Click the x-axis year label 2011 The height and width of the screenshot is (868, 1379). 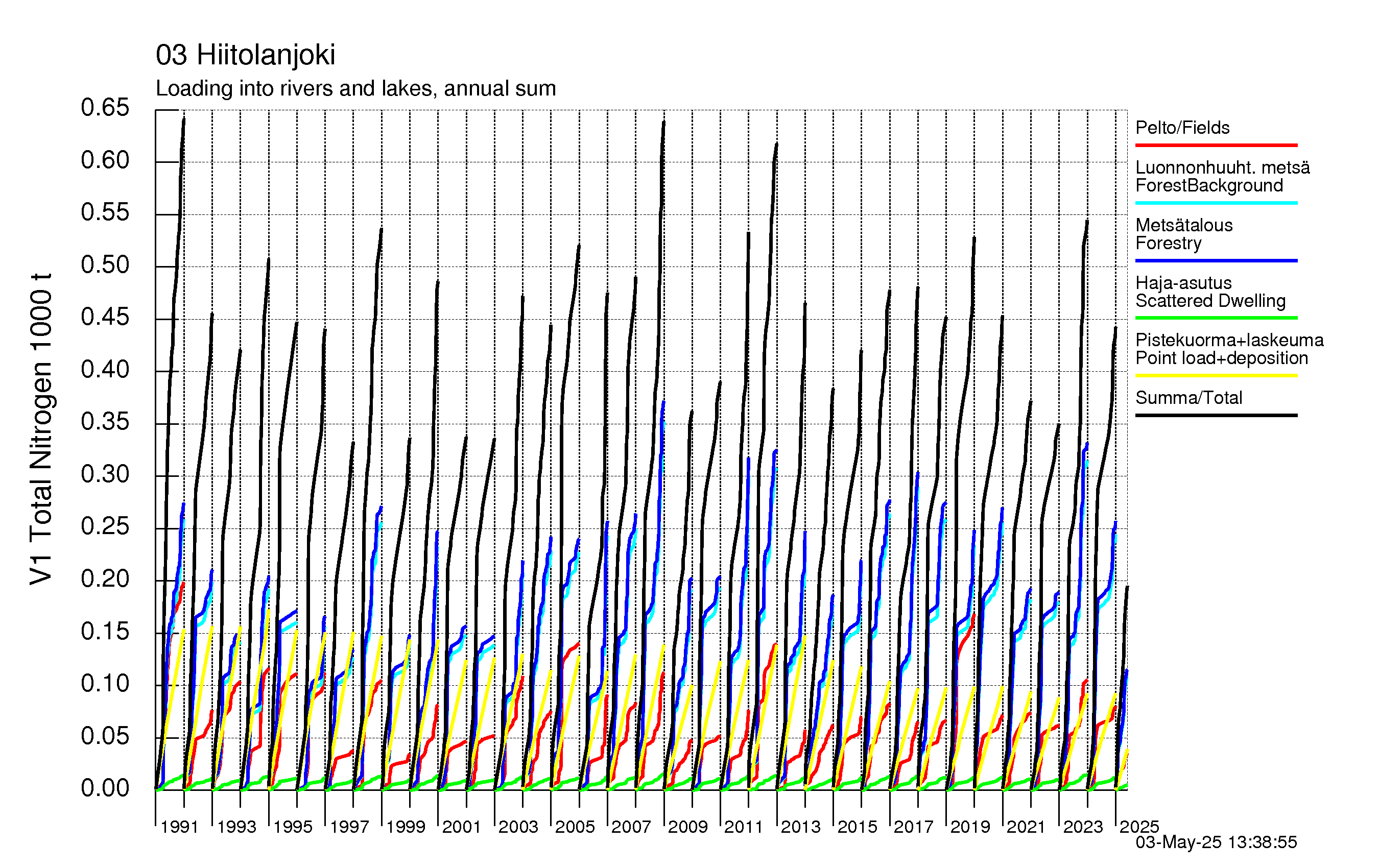[744, 827]
